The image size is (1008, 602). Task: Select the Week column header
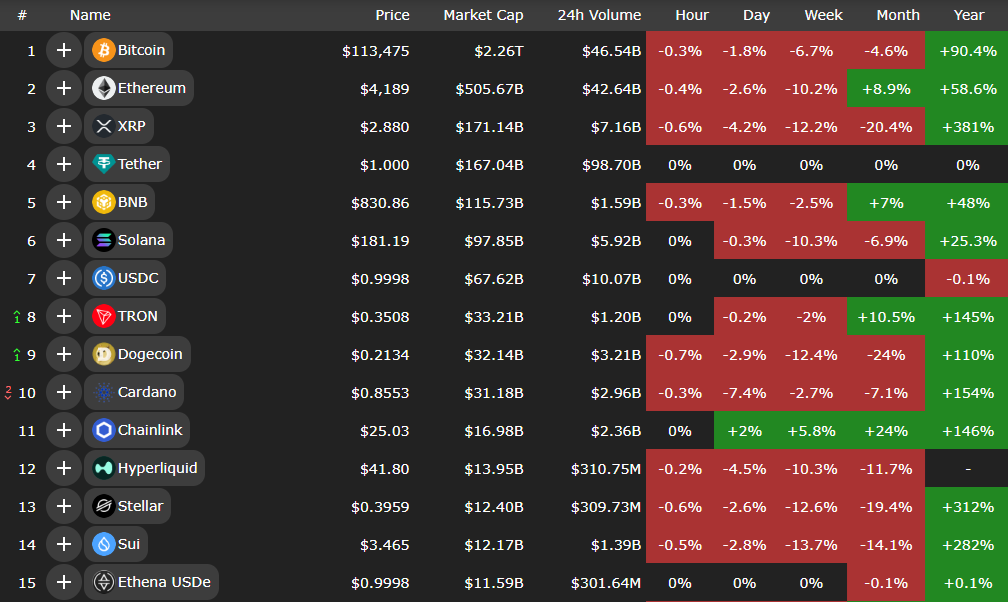click(x=823, y=15)
